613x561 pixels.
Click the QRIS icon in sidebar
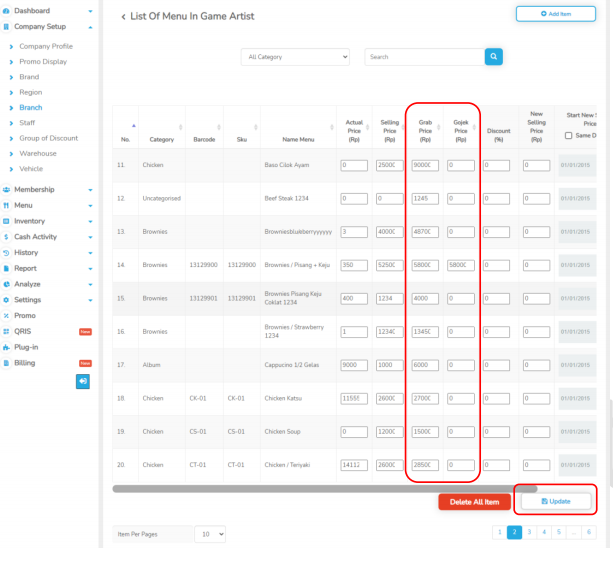pos(6,331)
